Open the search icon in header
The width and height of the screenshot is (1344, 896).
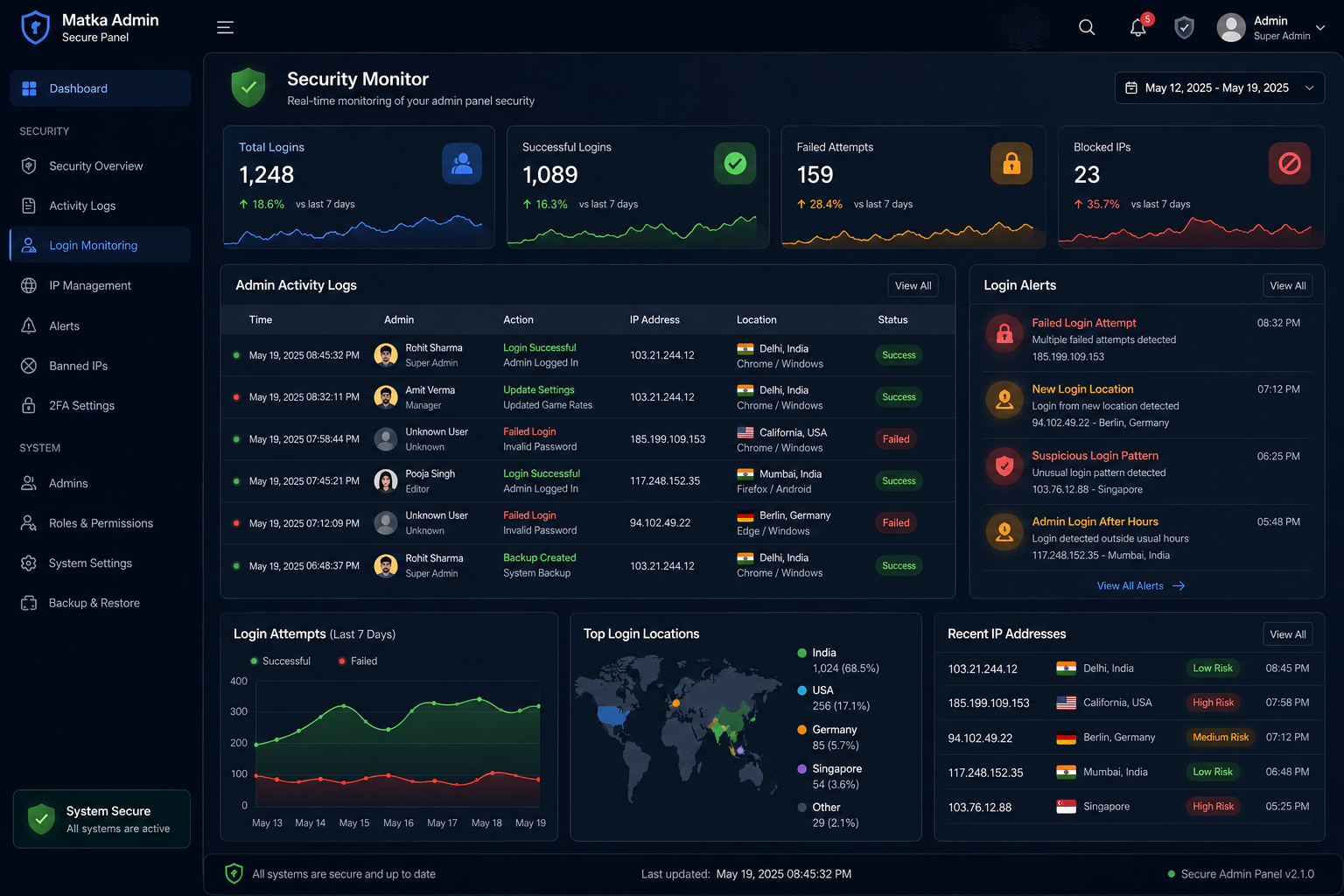click(1087, 27)
